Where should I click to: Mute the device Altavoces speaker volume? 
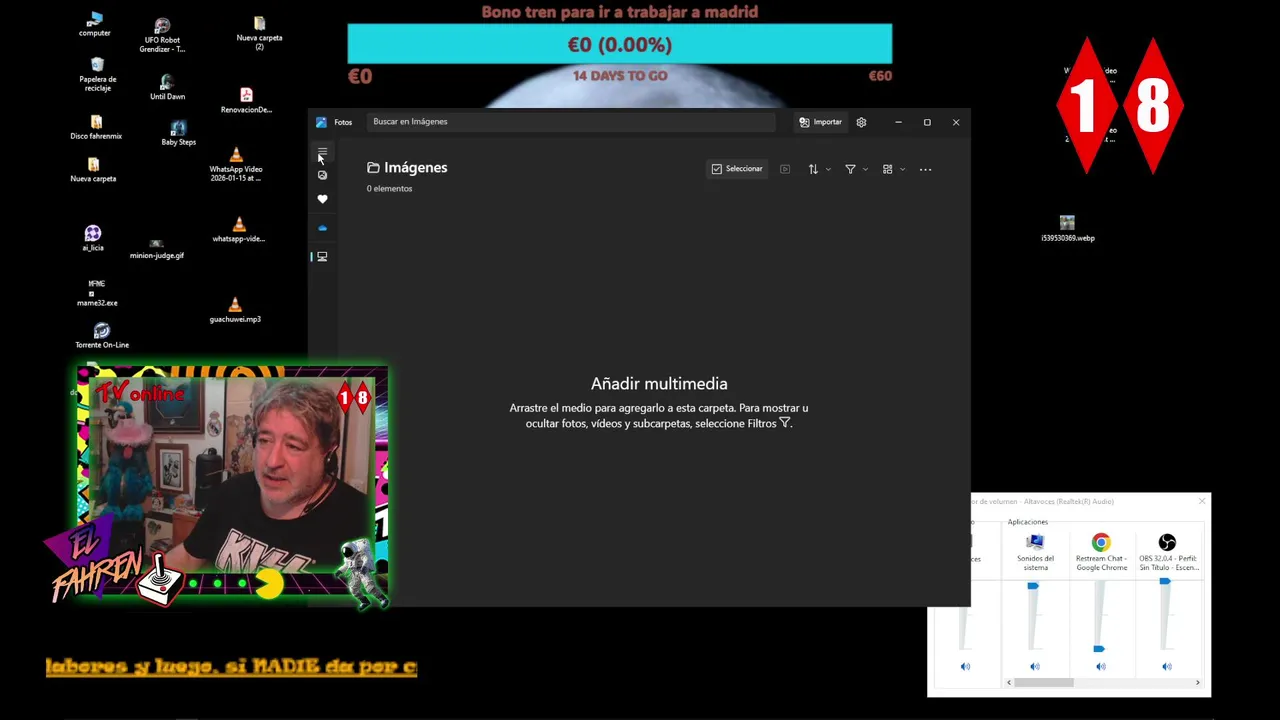(x=965, y=666)
